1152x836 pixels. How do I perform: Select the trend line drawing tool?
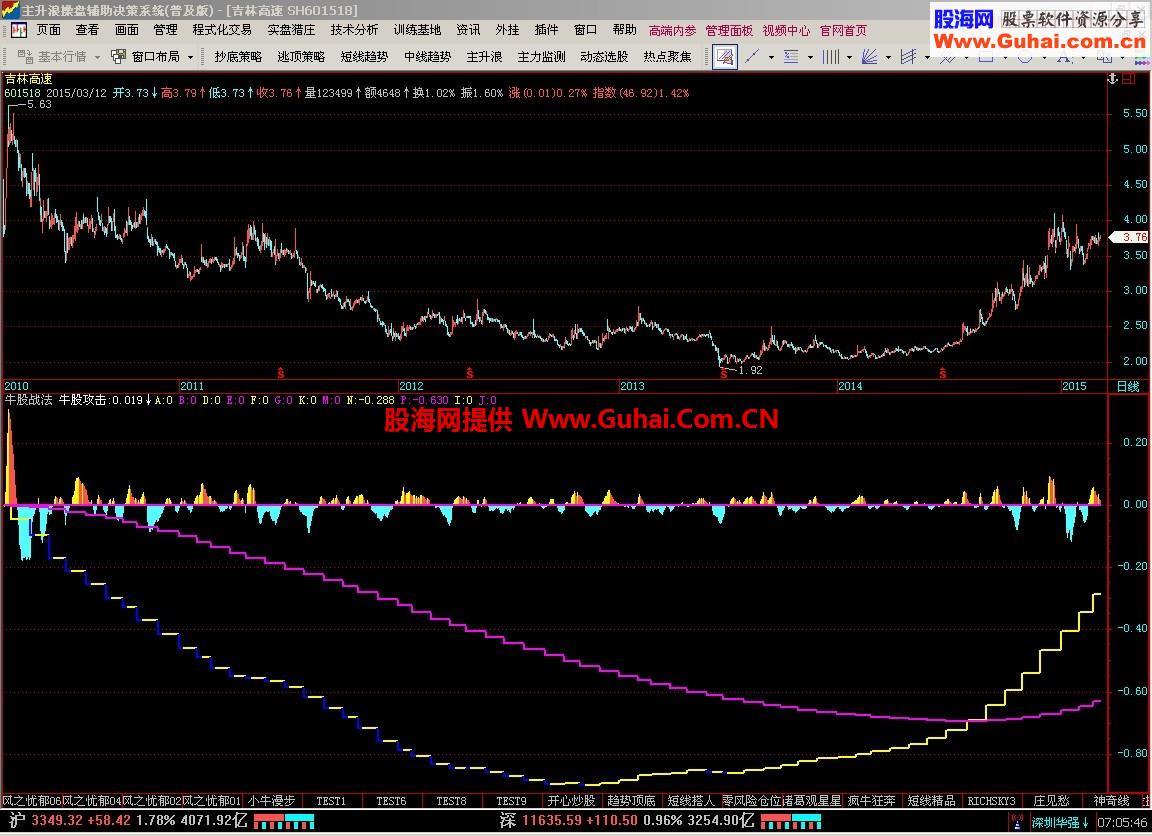752,57
